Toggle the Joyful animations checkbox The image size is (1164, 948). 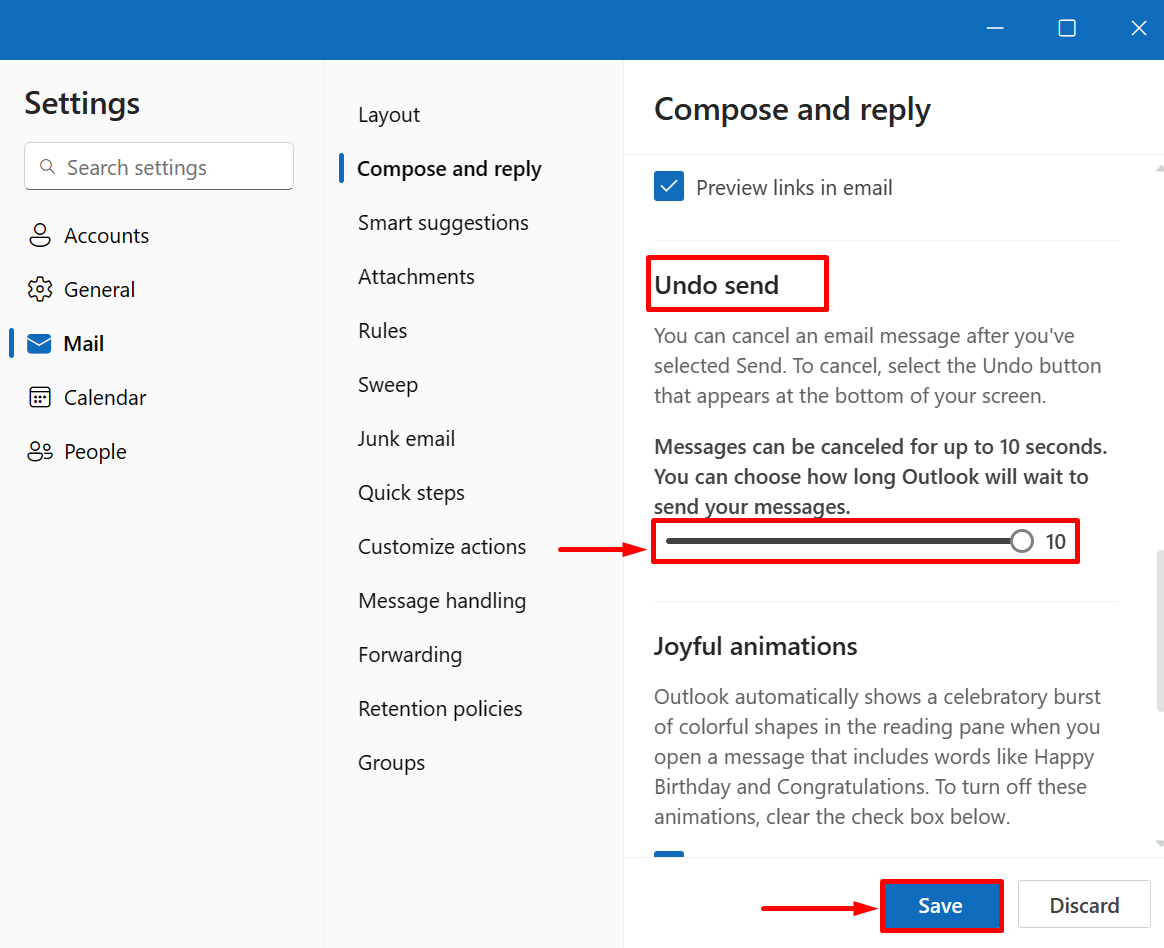[669, 855]
